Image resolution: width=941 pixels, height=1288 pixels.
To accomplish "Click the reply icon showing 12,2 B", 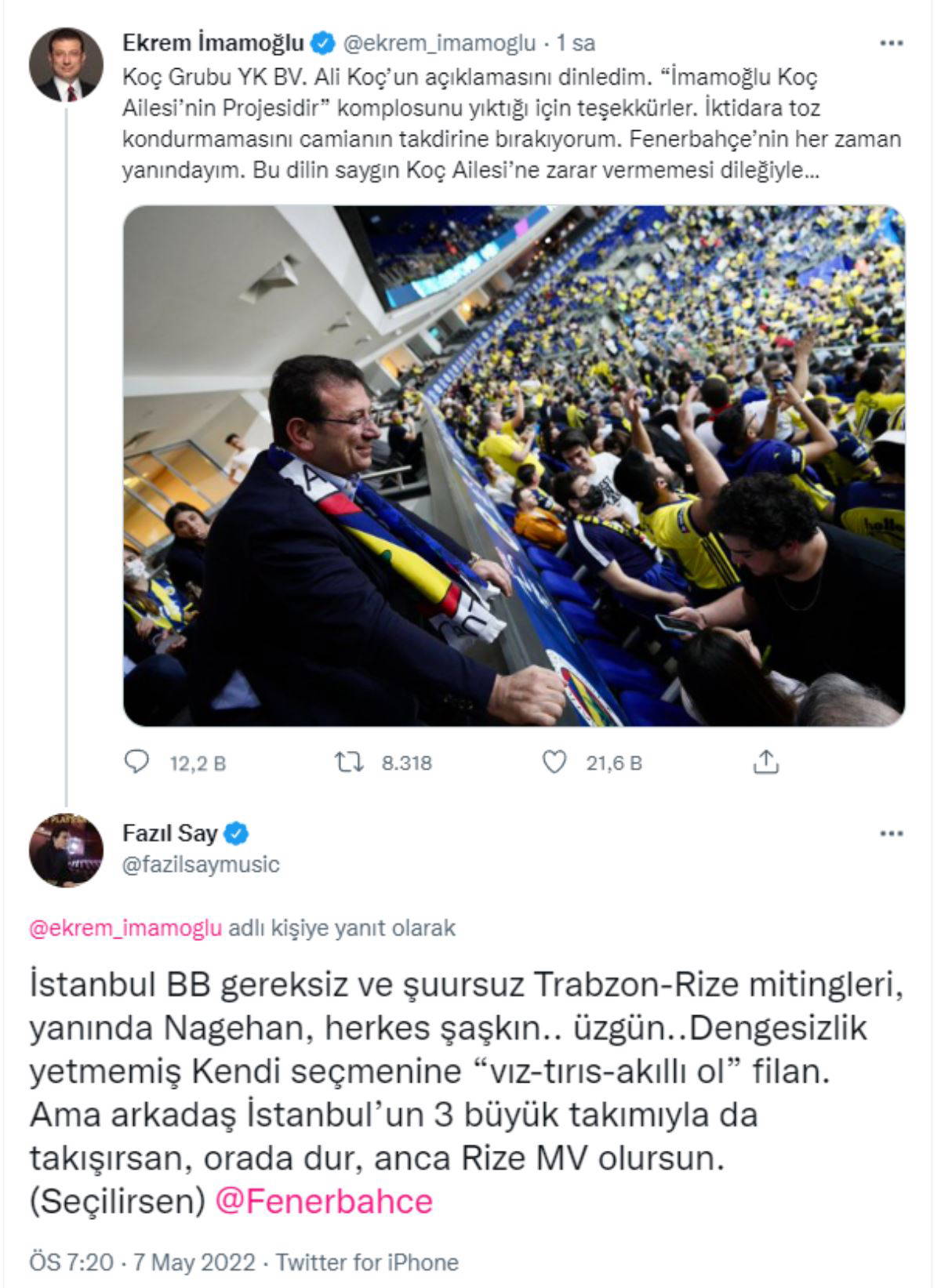I will point(137,761).
